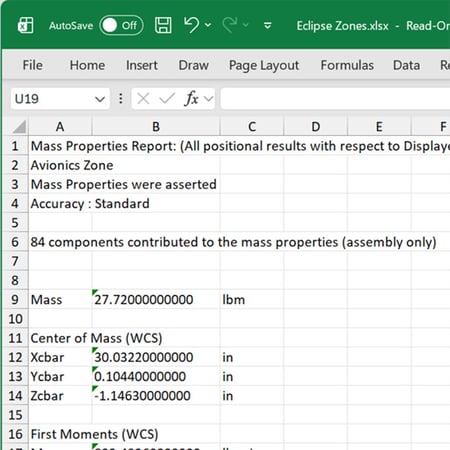The width and height of the screenshot is (450, 450).
Task: Select column A header
Action: click(60, 127)
